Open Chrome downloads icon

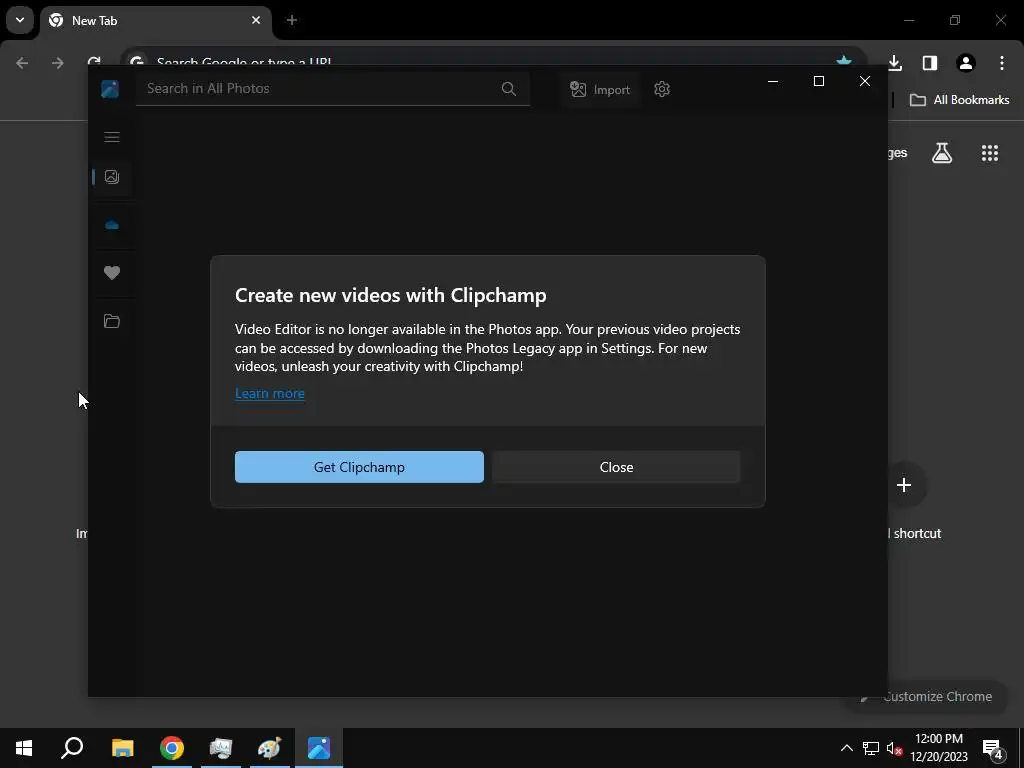pos(895,63)
